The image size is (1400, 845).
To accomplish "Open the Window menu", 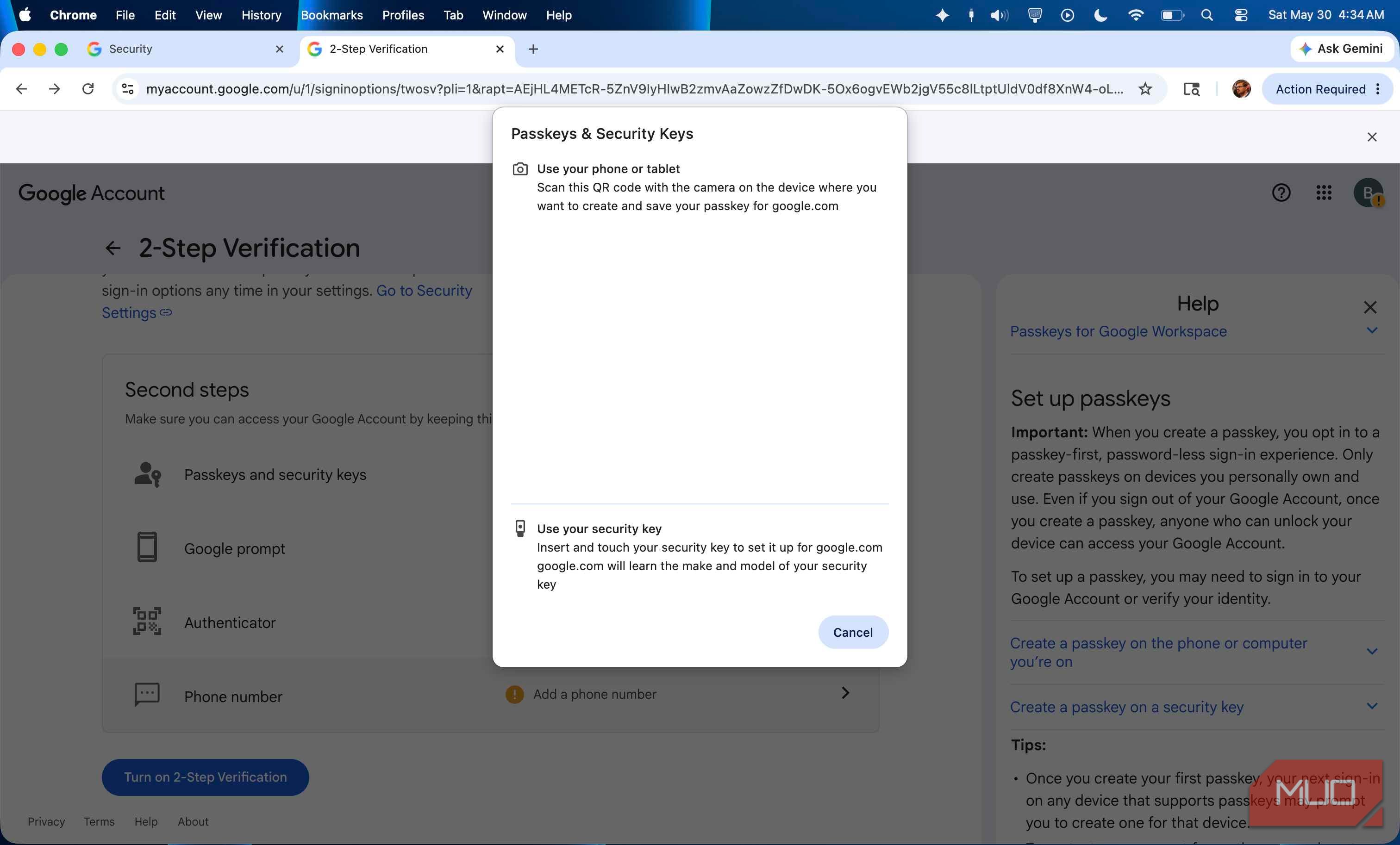I will (505, 15).
